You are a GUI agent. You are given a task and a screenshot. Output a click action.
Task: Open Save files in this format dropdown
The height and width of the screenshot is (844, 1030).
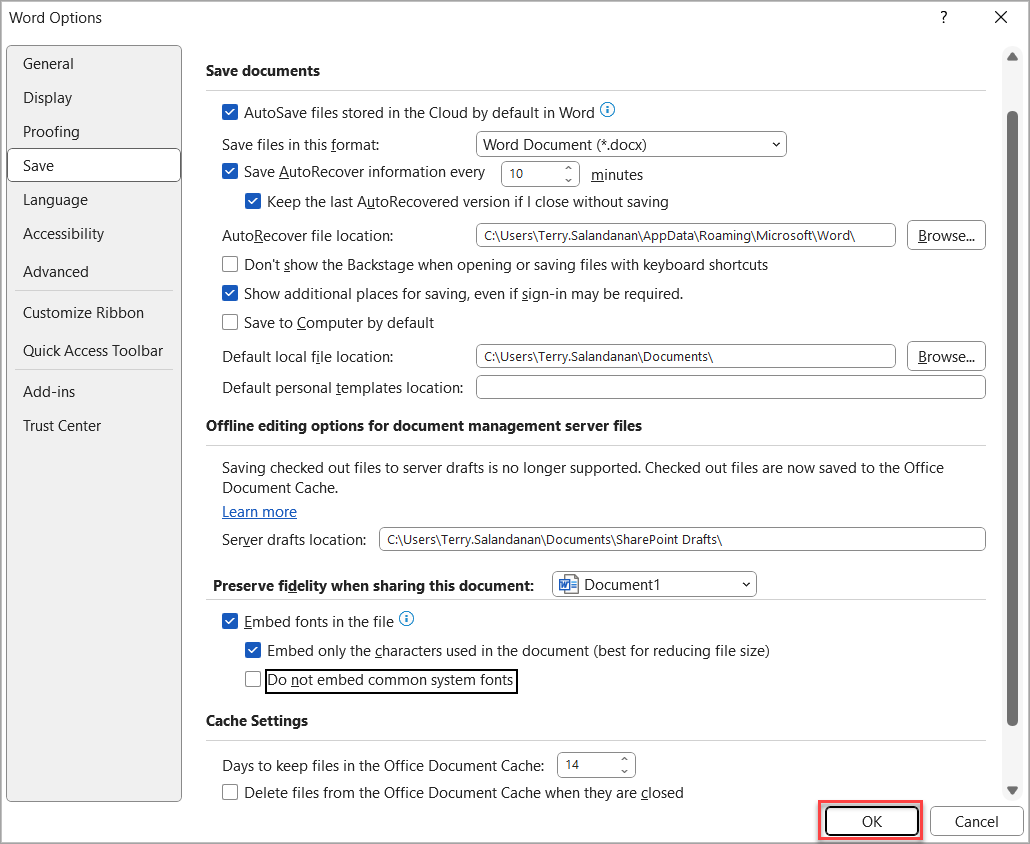[631, 144]
